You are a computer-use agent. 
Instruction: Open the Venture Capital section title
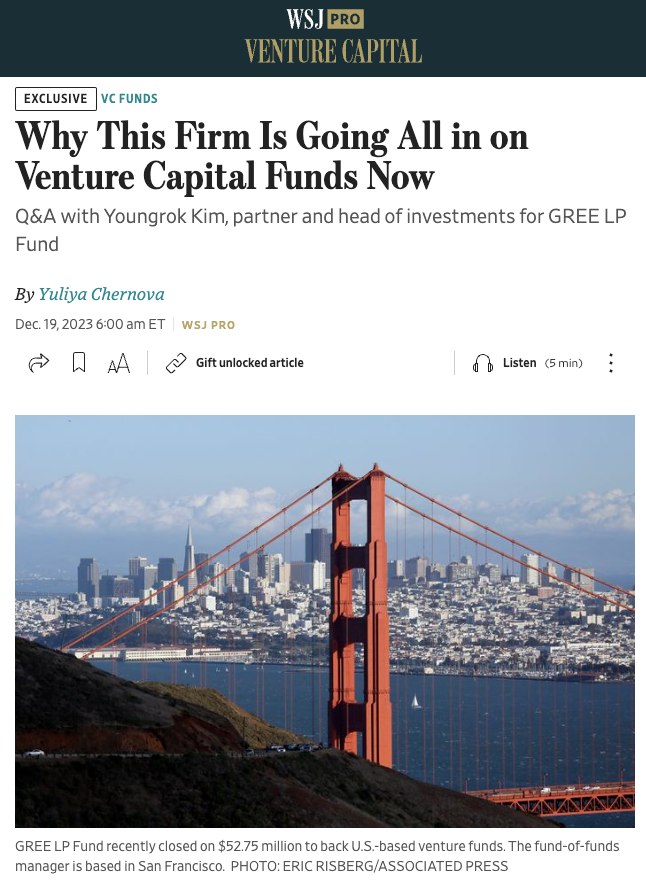point(333,51)
